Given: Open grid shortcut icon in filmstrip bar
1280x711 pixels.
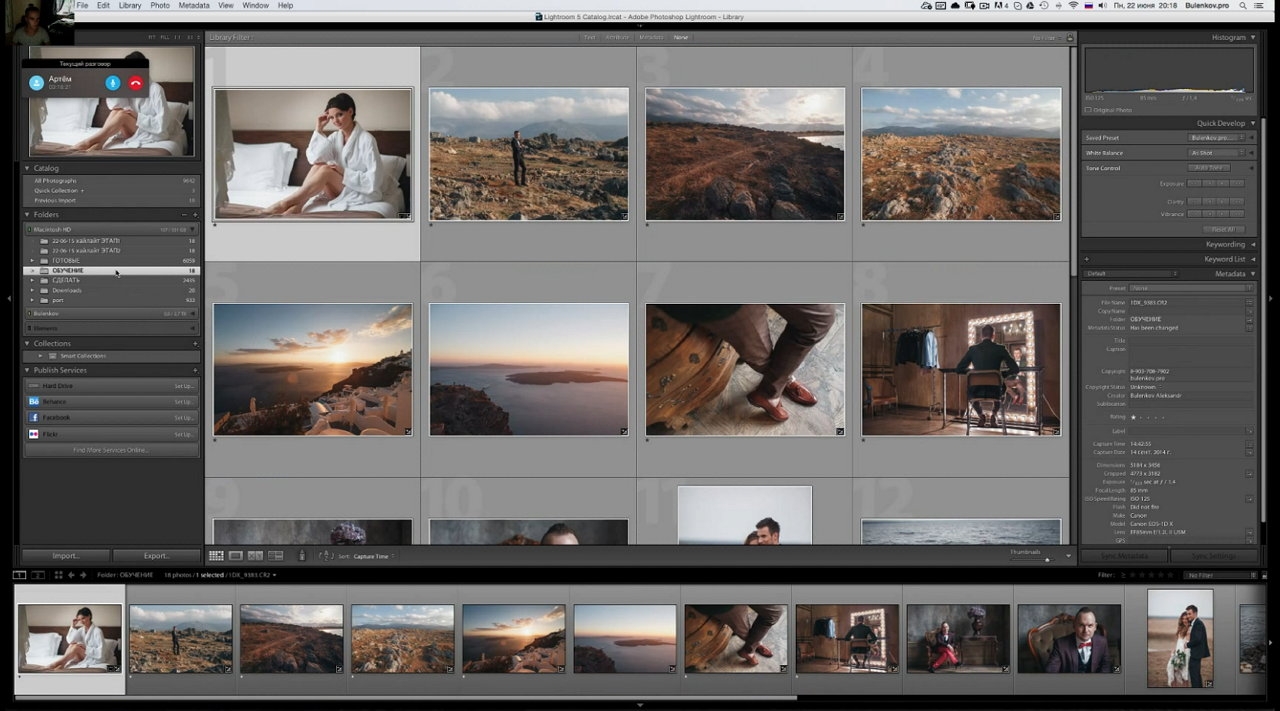Looking at the screenshot, I should [x=58, y=575].
